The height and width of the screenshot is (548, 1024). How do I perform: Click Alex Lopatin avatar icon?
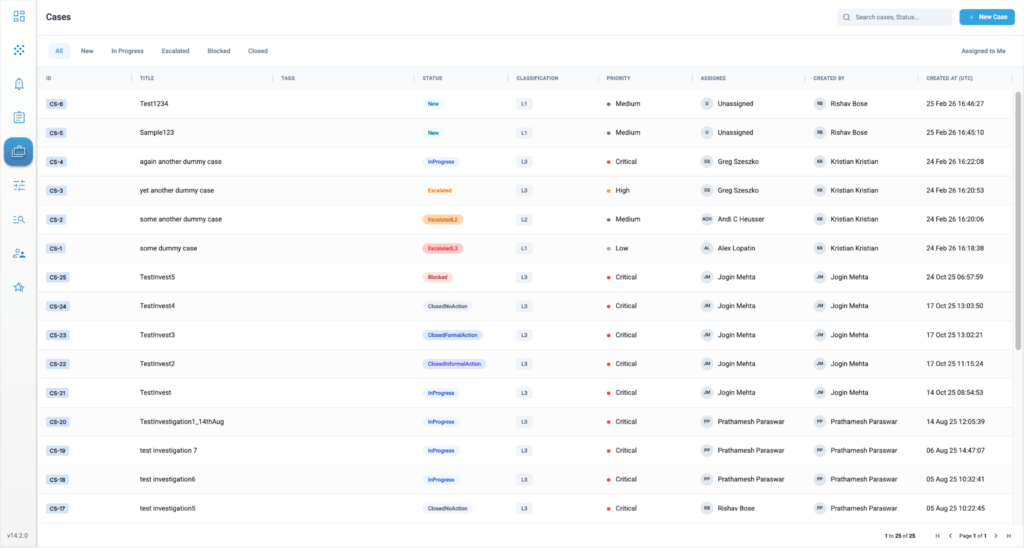707,248
